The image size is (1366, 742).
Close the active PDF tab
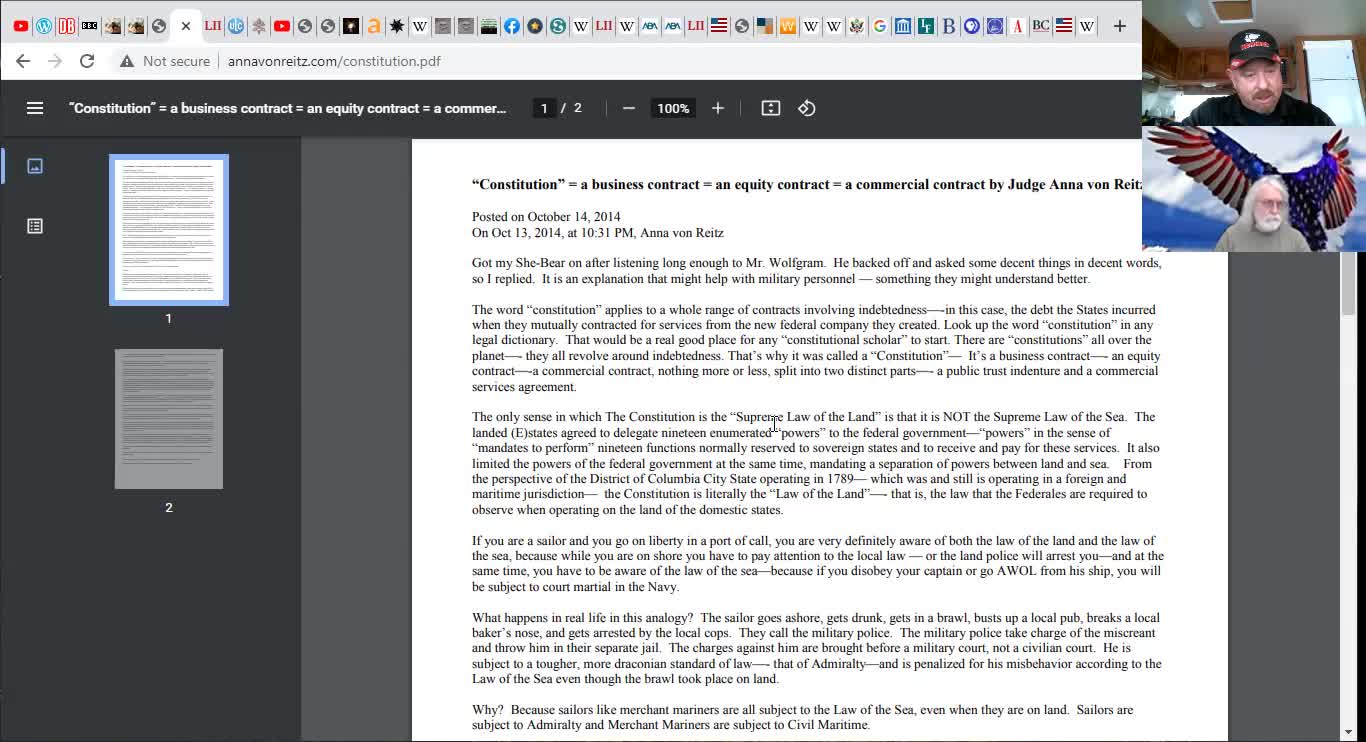pyautogui.click(x=186, y=26)
